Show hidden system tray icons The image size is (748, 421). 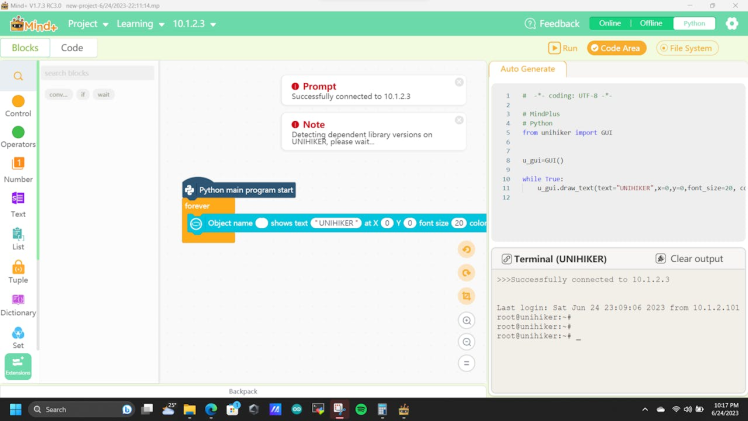645,410
